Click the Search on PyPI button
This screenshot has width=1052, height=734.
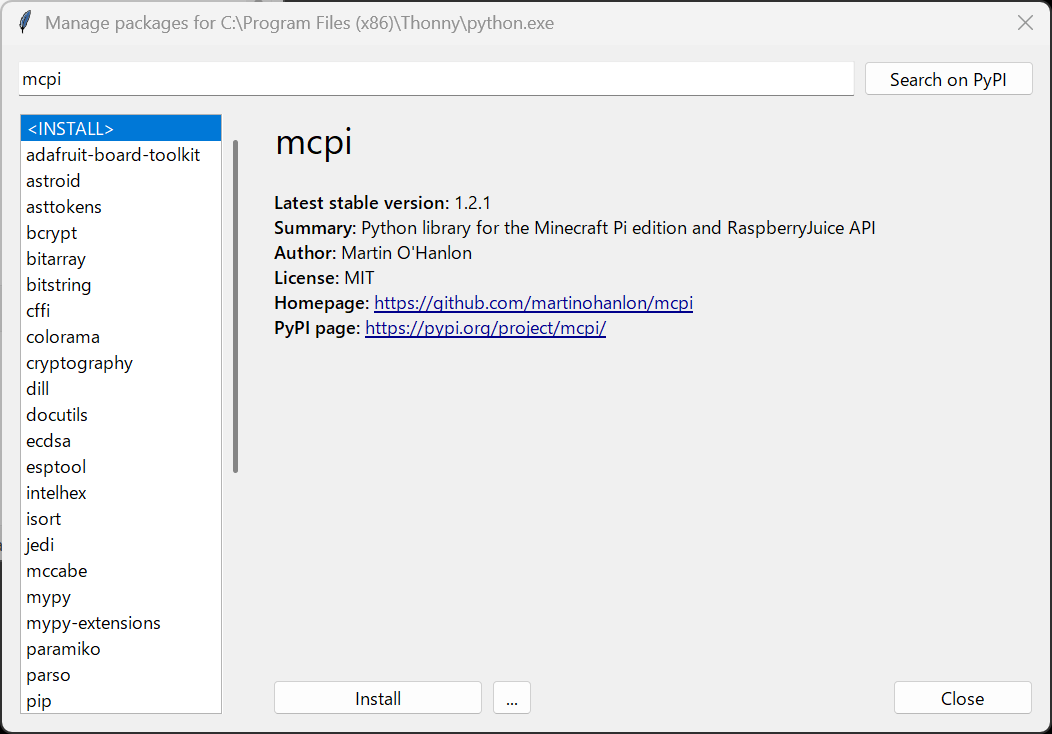pyautogui.click(x=948, y=79)
